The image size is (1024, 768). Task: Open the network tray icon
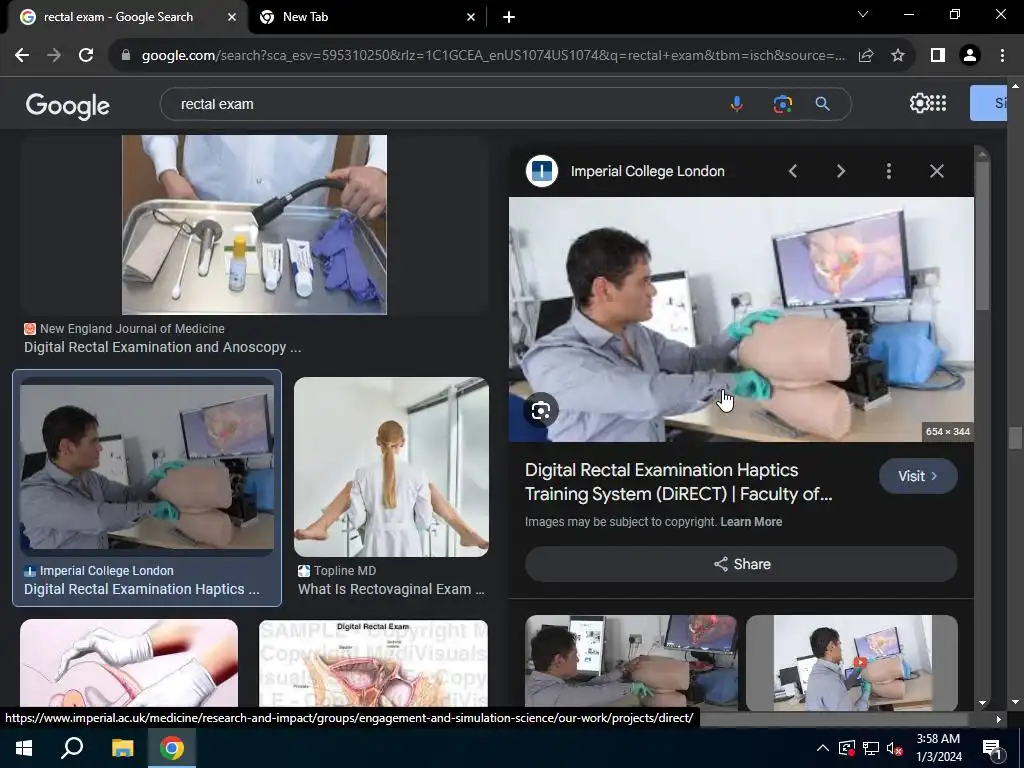[x=871, y=748]
